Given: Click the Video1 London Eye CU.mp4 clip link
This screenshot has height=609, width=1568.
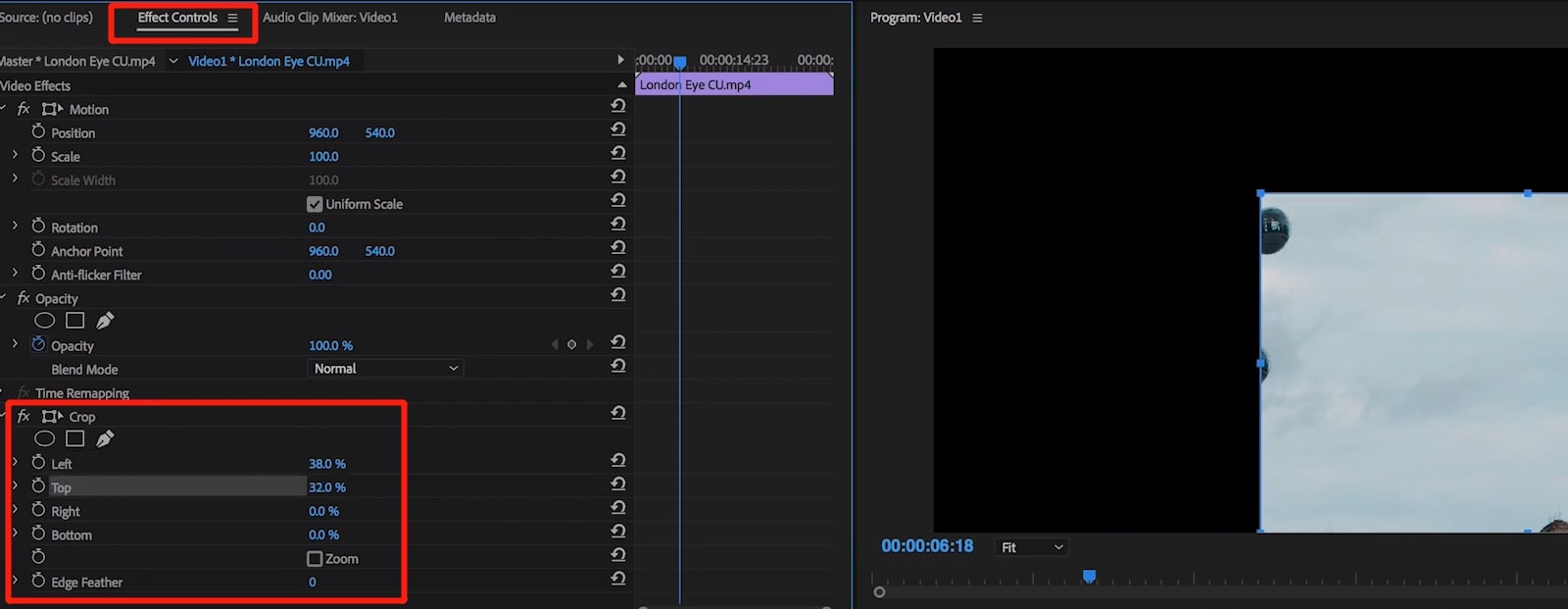Looking at the screenshot, I should [x=269, y=61].
